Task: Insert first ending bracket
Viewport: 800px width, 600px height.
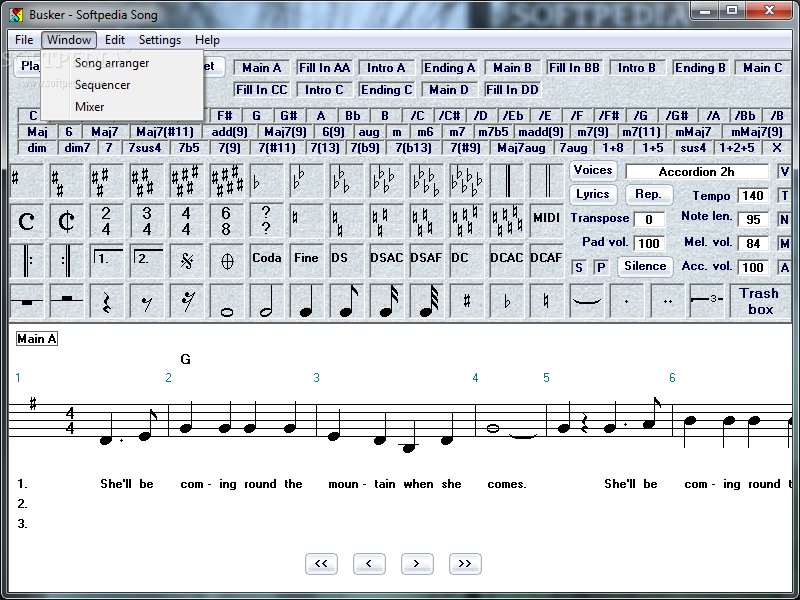Action: (106, 260)
